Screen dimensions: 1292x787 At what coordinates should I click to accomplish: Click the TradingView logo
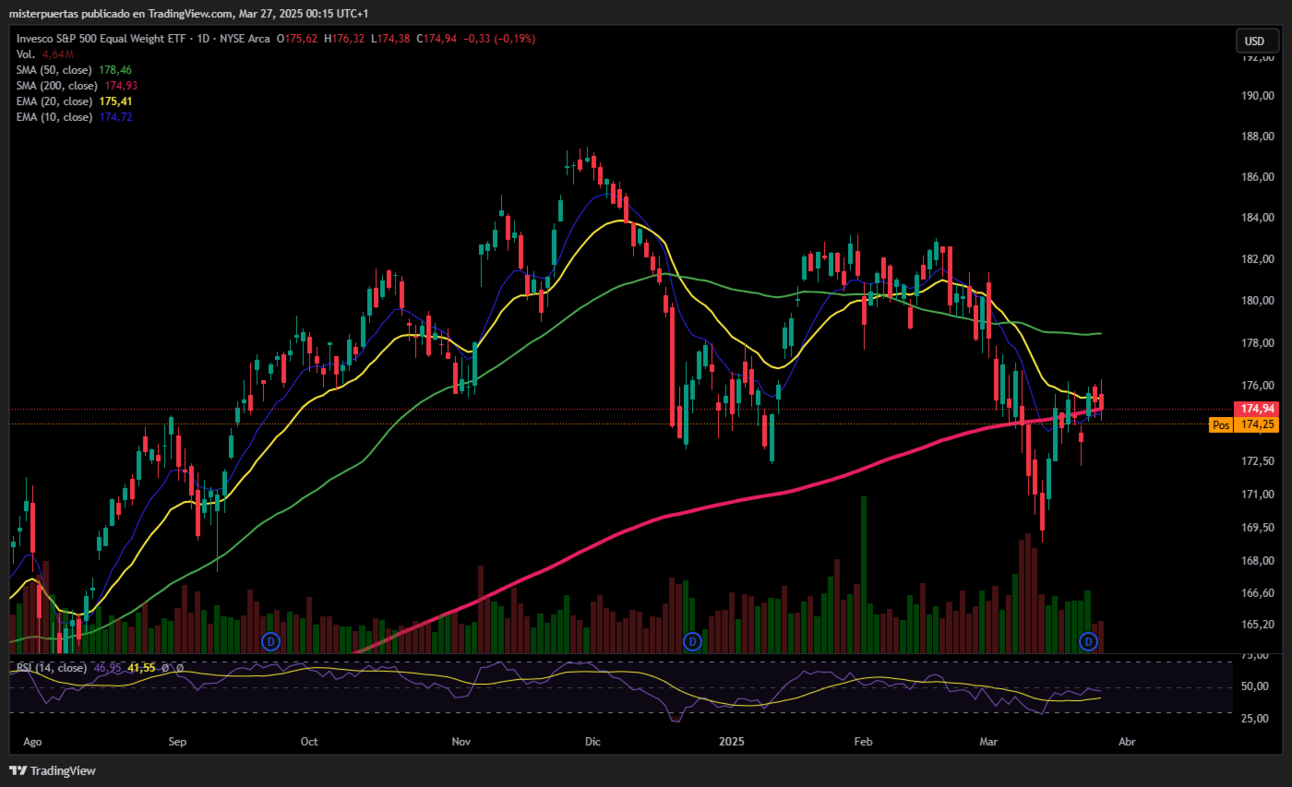(x=53, y=770)
